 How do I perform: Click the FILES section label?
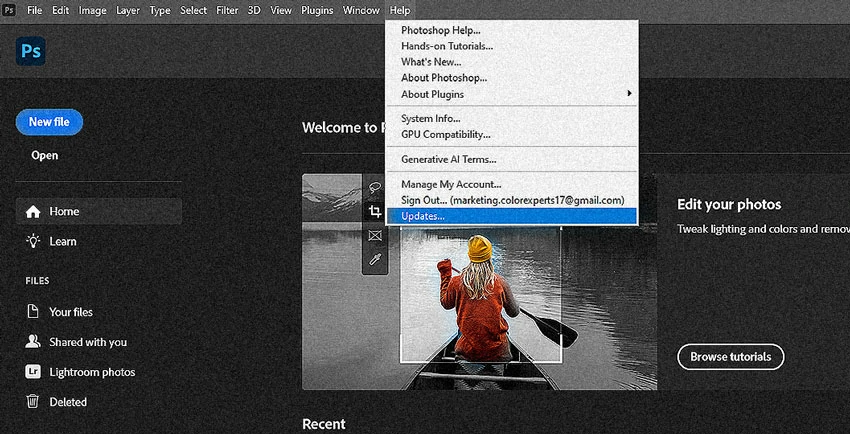coord(37,281)
